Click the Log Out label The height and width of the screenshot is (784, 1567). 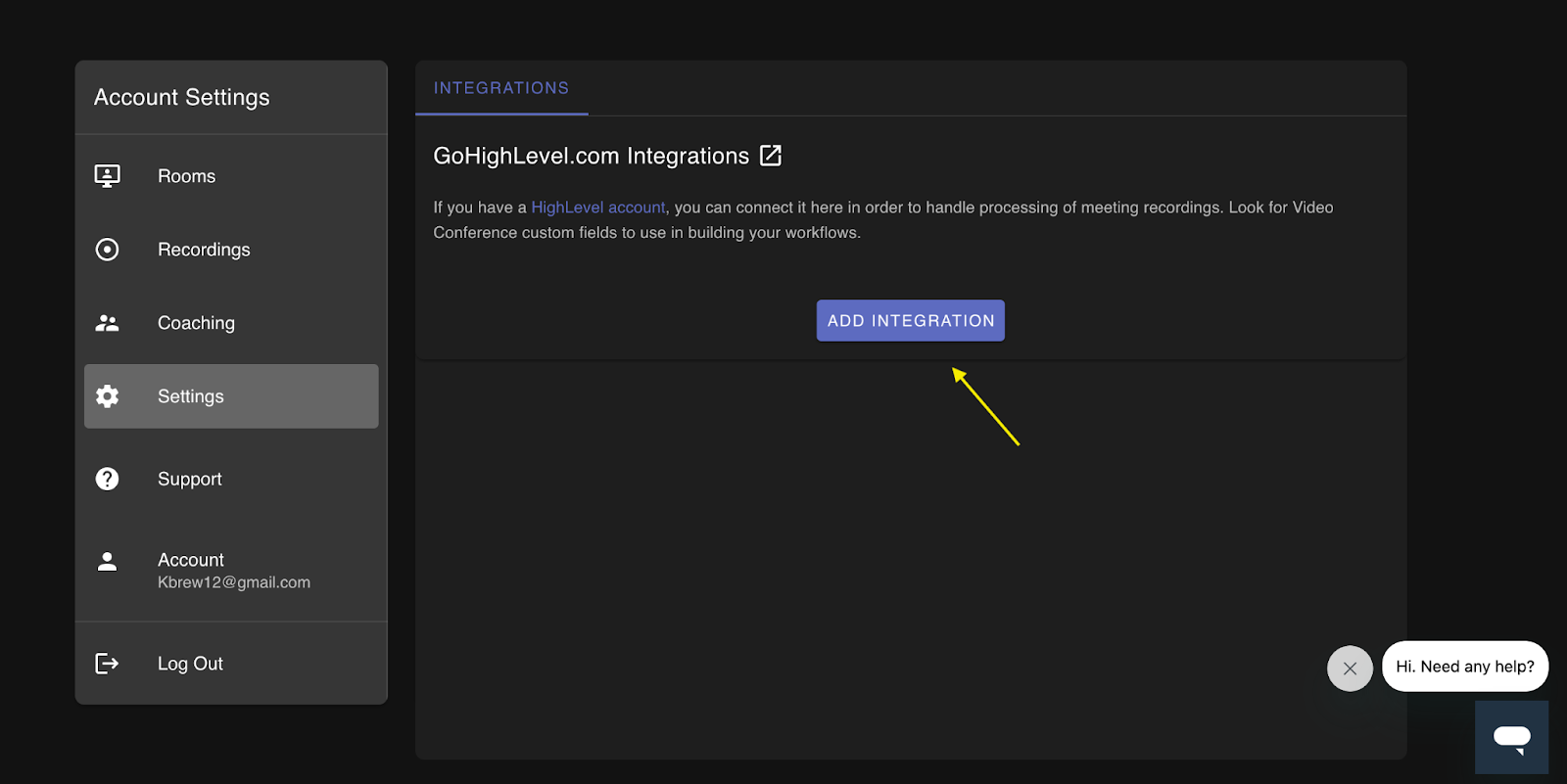pyautogui.click(x=190, y=664)
